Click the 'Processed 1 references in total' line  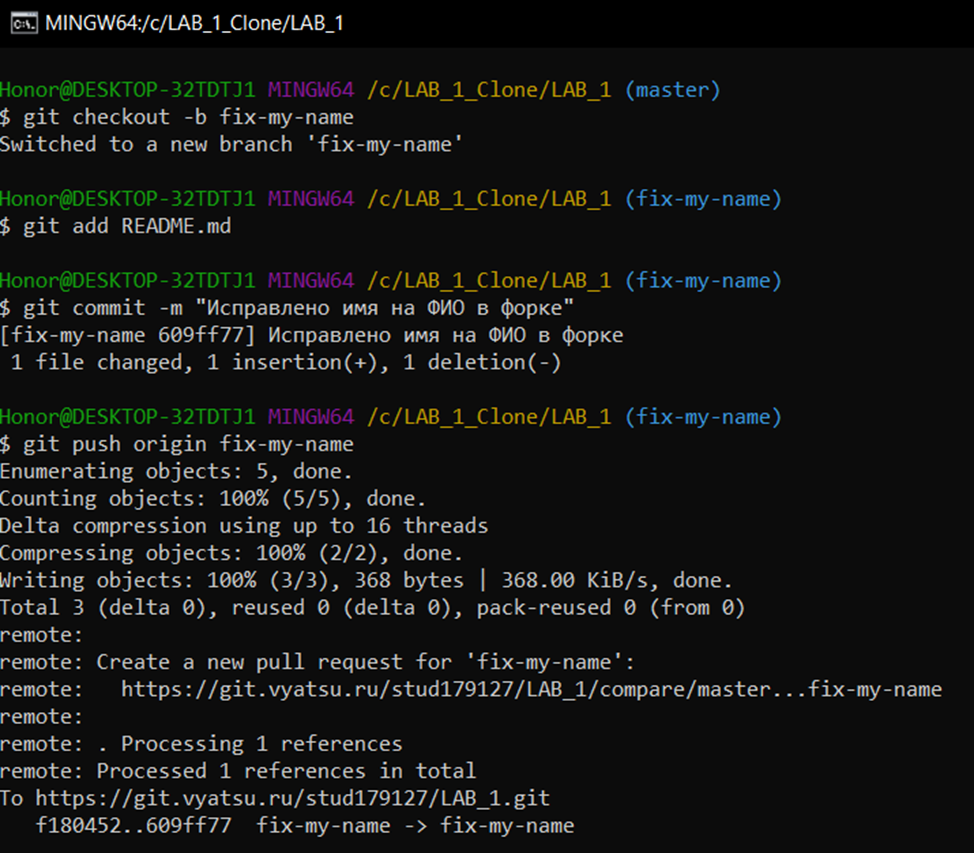click(238, 771)
